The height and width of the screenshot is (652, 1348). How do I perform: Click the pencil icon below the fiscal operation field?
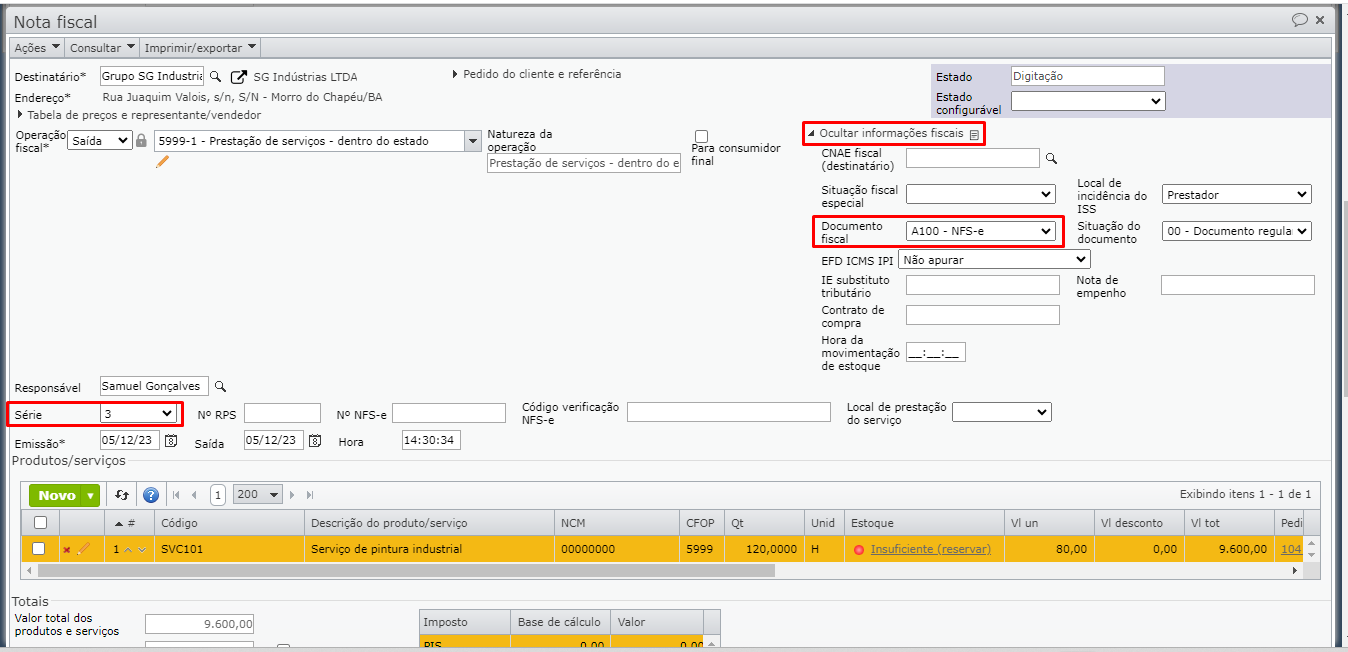tap(163, 161)
